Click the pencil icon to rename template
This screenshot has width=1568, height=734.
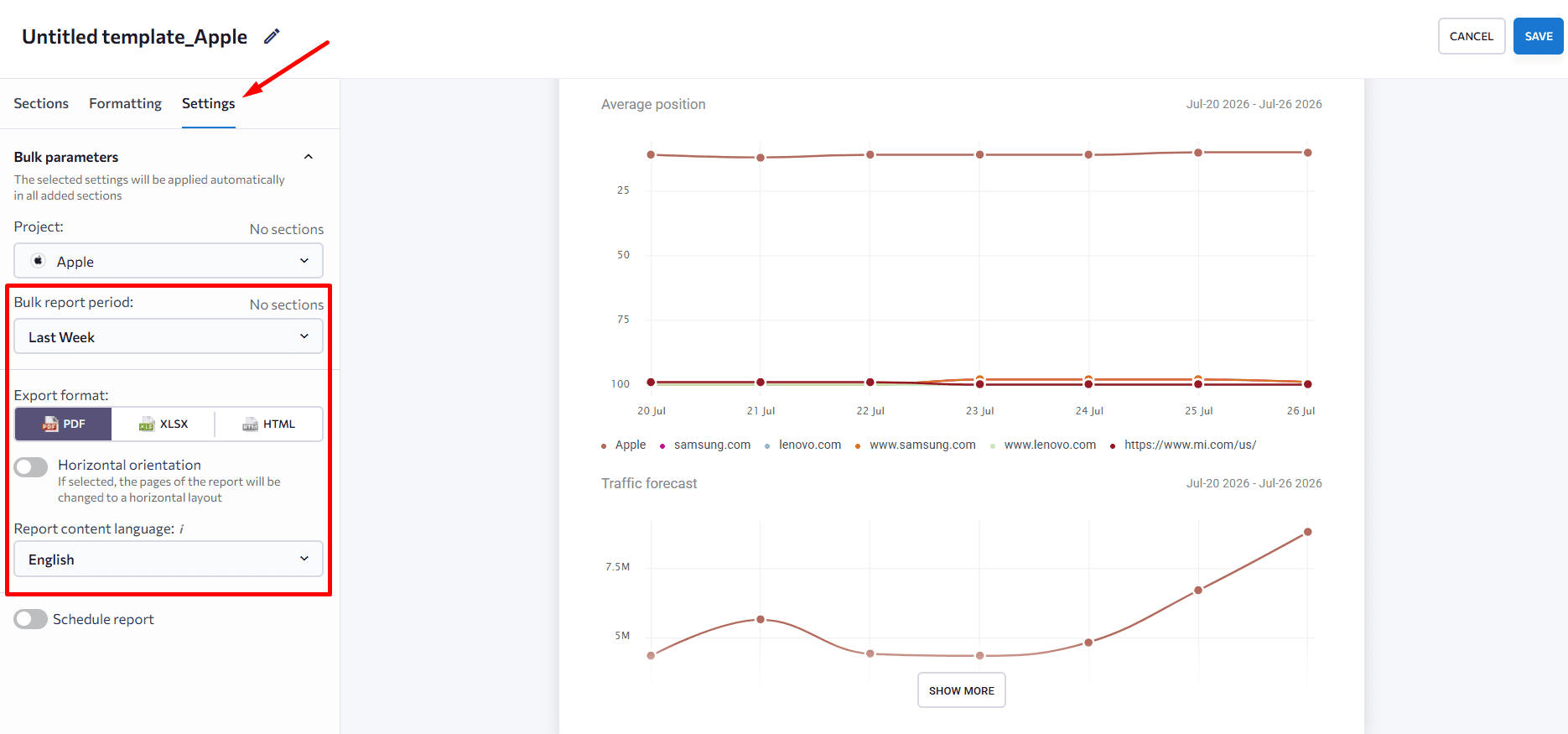click(272, 36)
